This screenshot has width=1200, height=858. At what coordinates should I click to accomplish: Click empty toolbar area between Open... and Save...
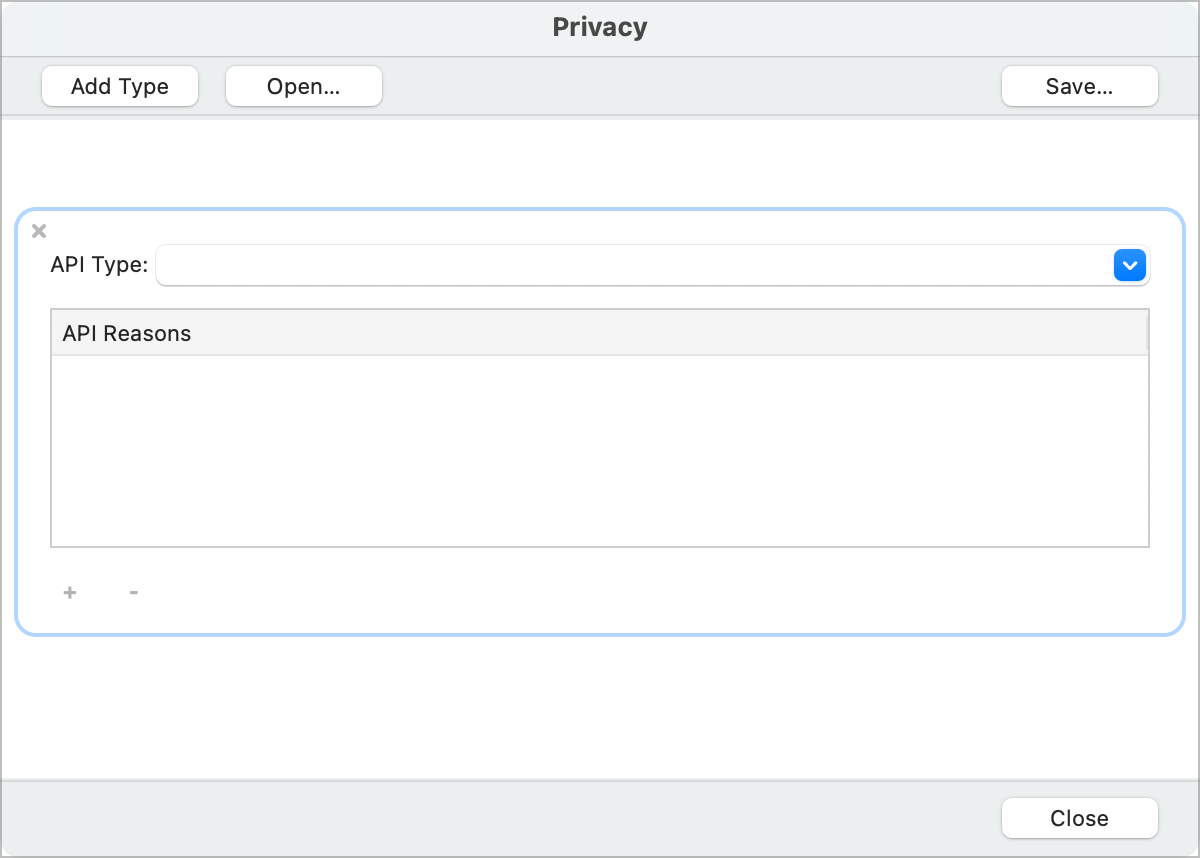[x=690, y=86]
